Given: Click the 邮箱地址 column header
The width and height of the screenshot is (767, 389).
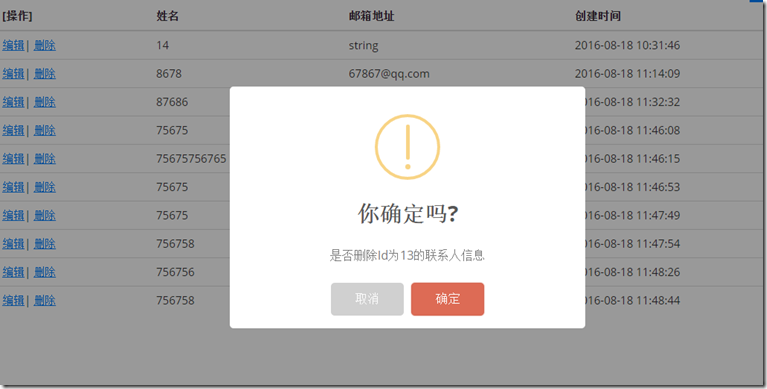Looking at the screenshot, I should point(371,16).
